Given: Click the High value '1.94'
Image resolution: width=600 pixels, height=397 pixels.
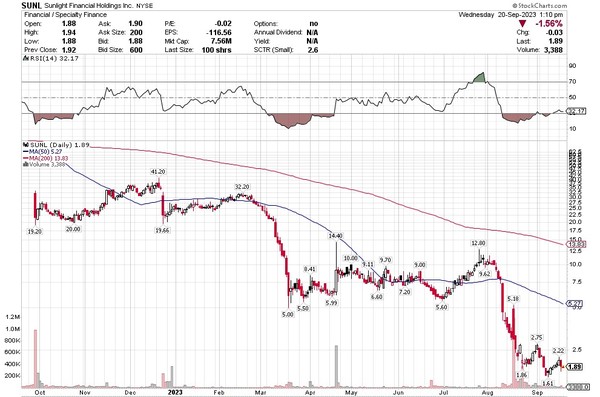Looking at the screenshot, I should 69,33.
